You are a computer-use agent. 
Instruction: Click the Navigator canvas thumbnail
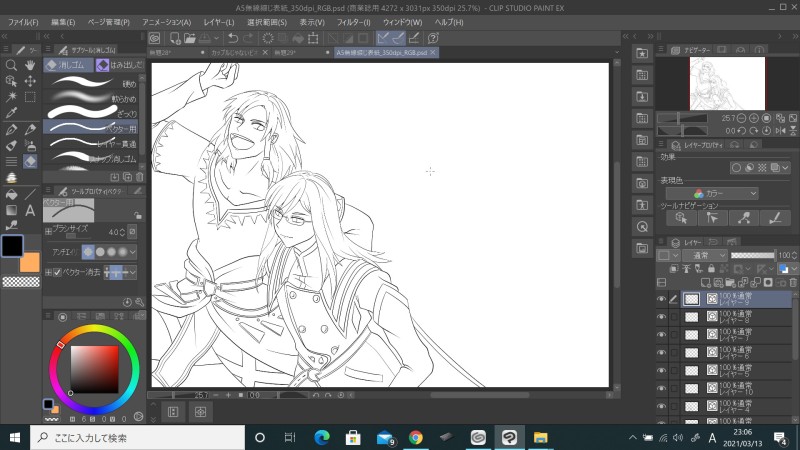tap(727, 83)
